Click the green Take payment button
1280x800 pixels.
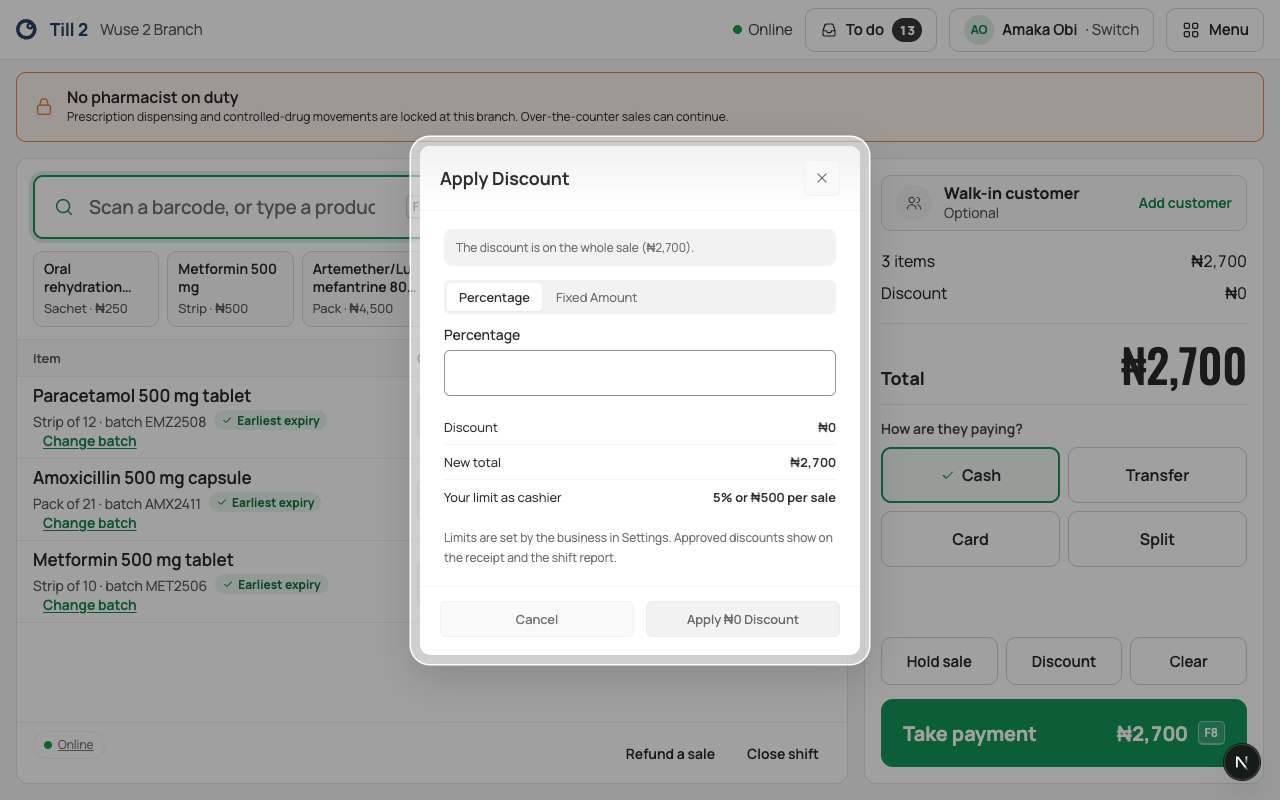point(1064,734)
